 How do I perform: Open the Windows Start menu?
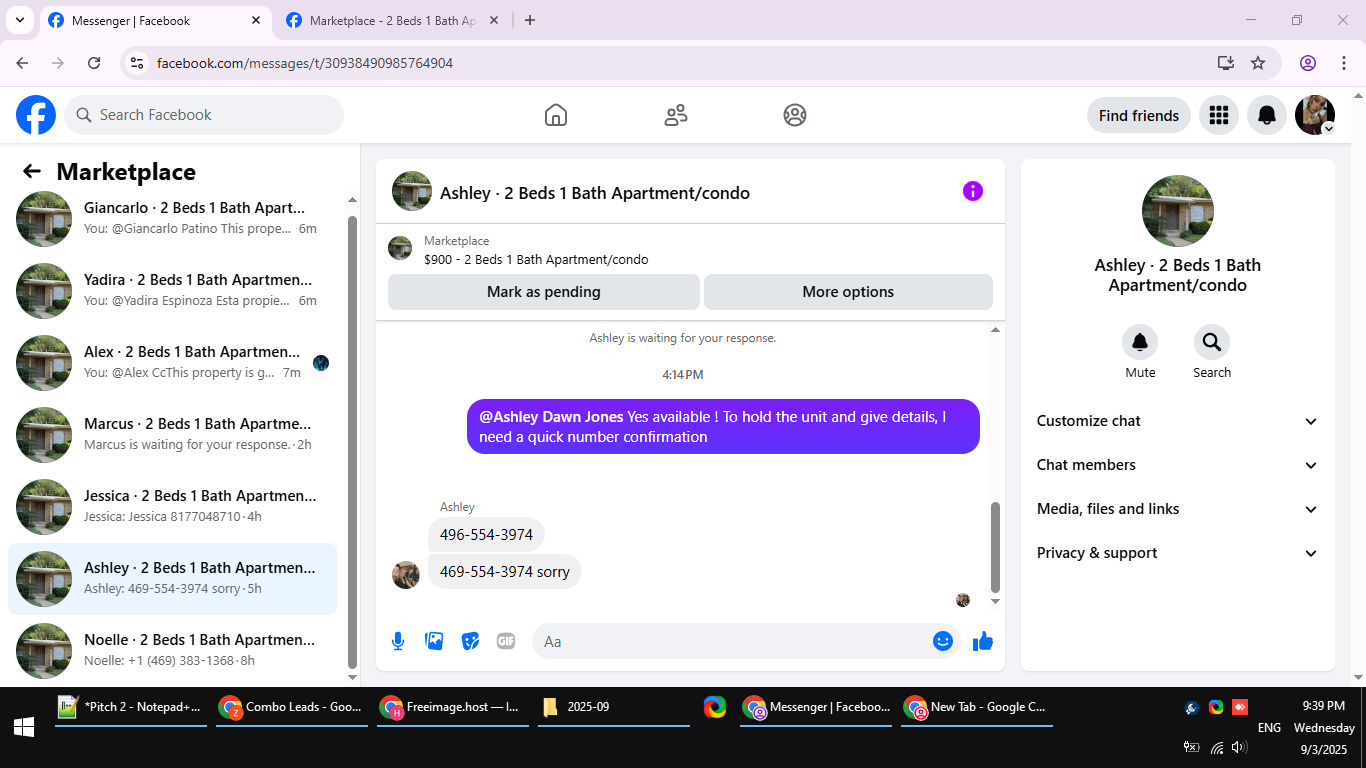tap(24, 728)
